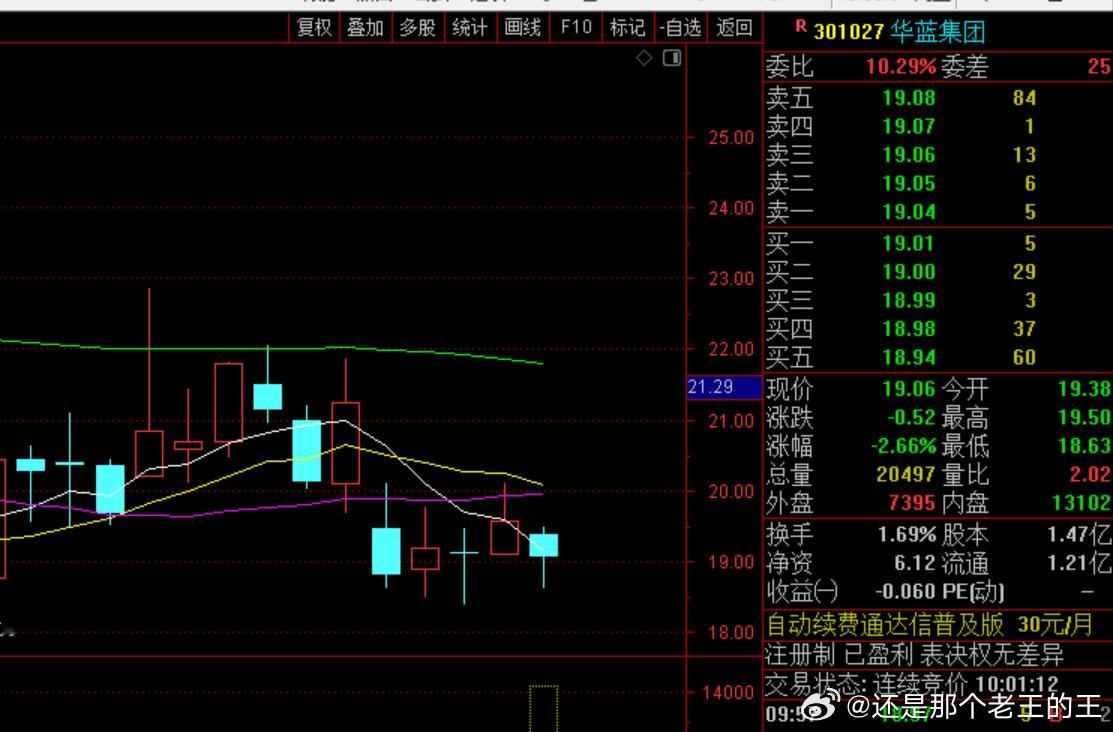Click the 委比 value 10.29%

(901, 67)
